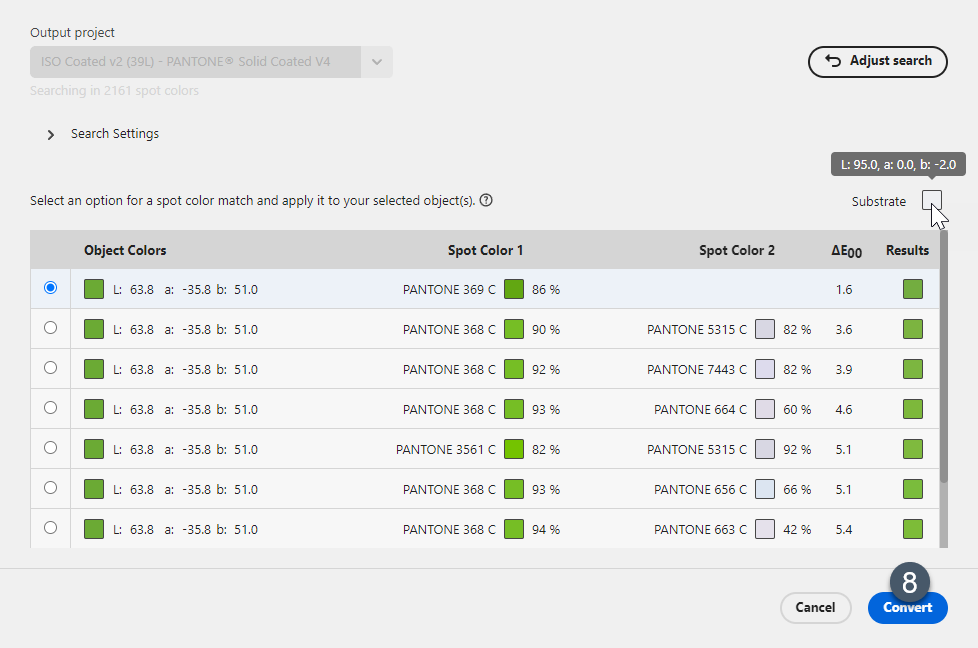Click the help question mark icon

(486, 200)
